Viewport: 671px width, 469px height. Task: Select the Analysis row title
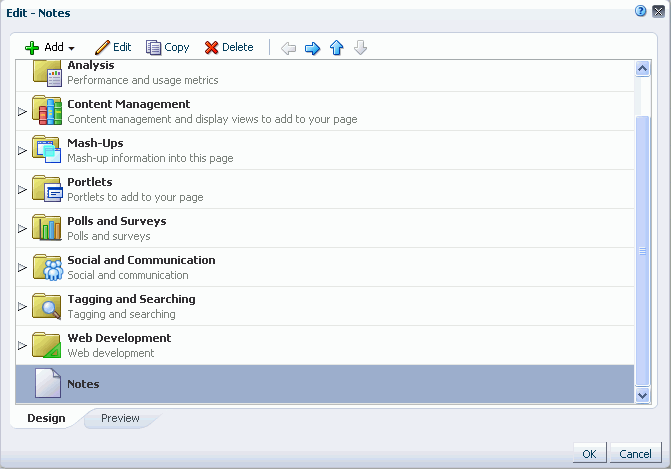coord(91,65)
